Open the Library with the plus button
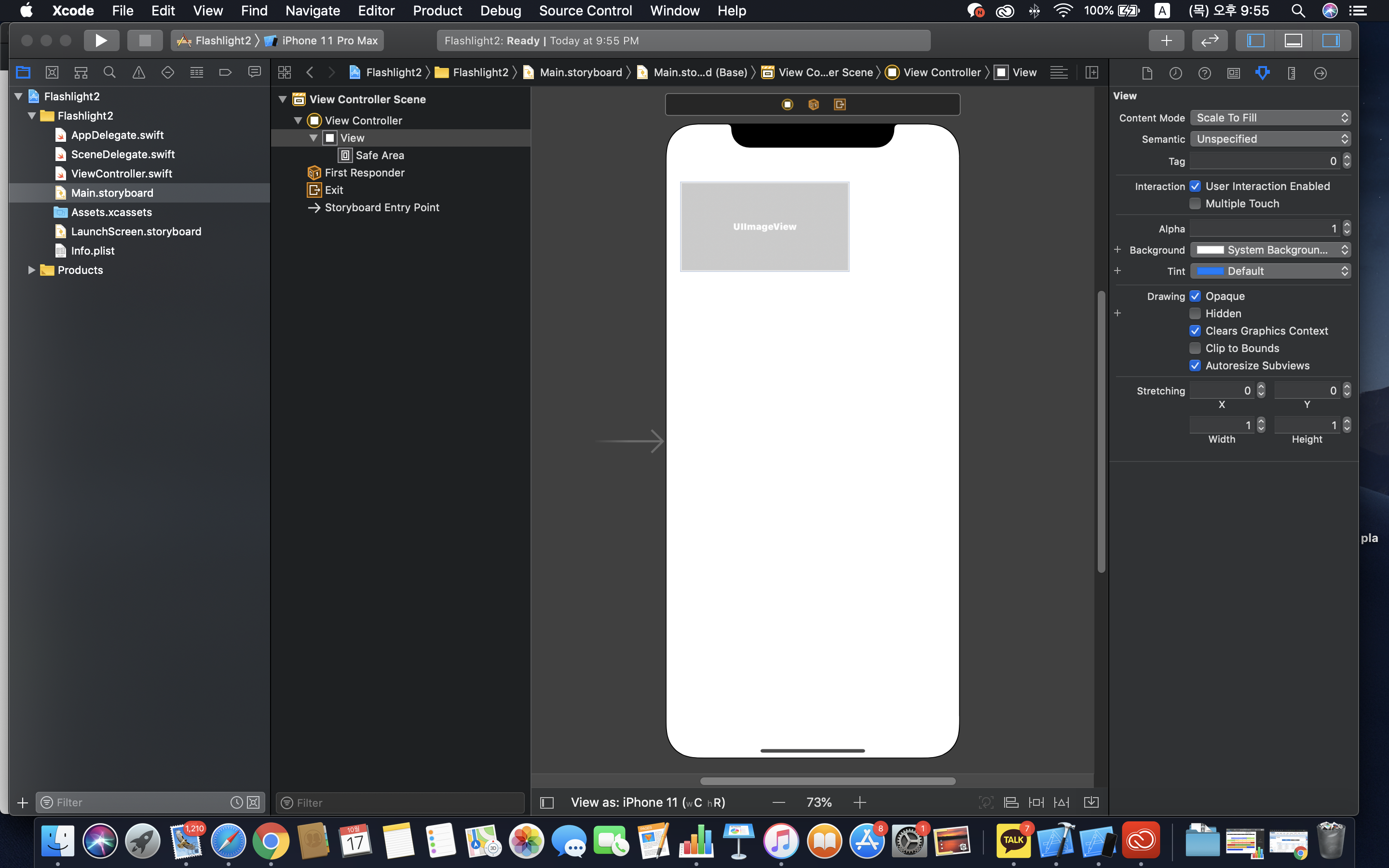1389x868 pixels. point(1166,40)
